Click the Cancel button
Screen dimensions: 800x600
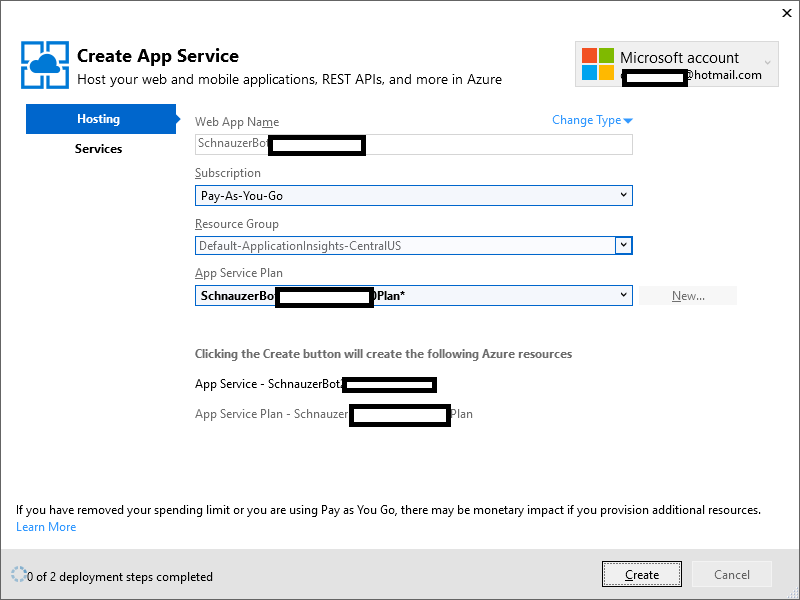pyautogui.click(x=732, y=574)
